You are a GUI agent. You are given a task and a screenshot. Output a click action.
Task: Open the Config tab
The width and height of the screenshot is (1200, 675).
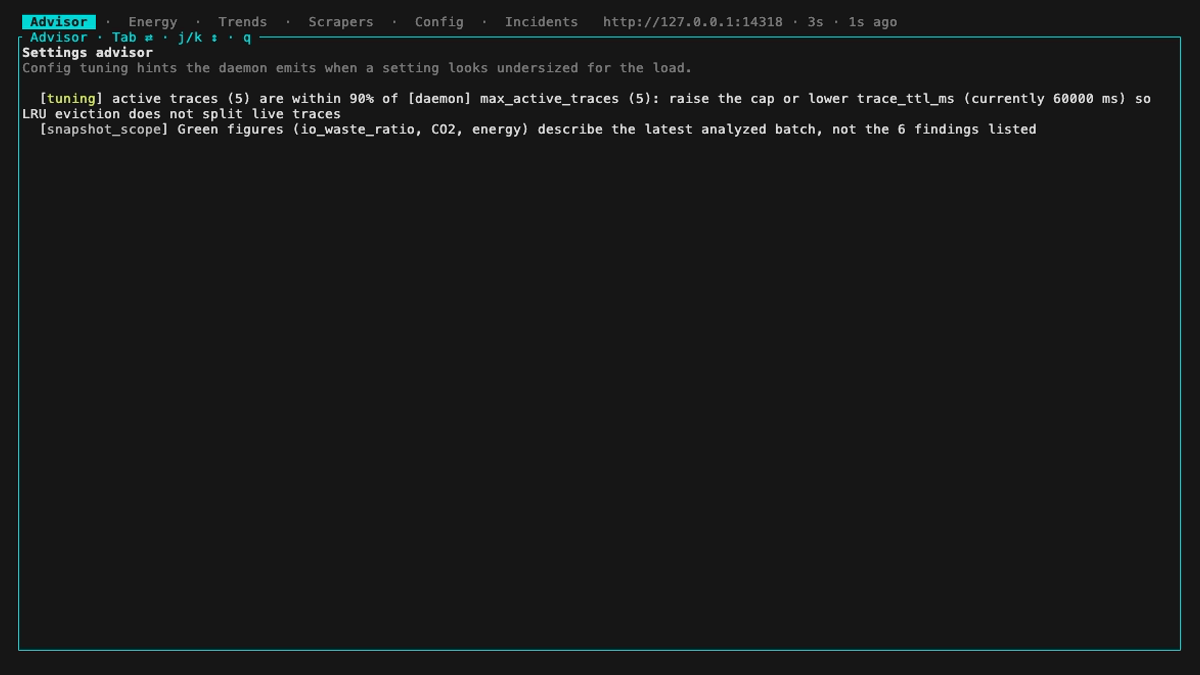click(439, 22)
